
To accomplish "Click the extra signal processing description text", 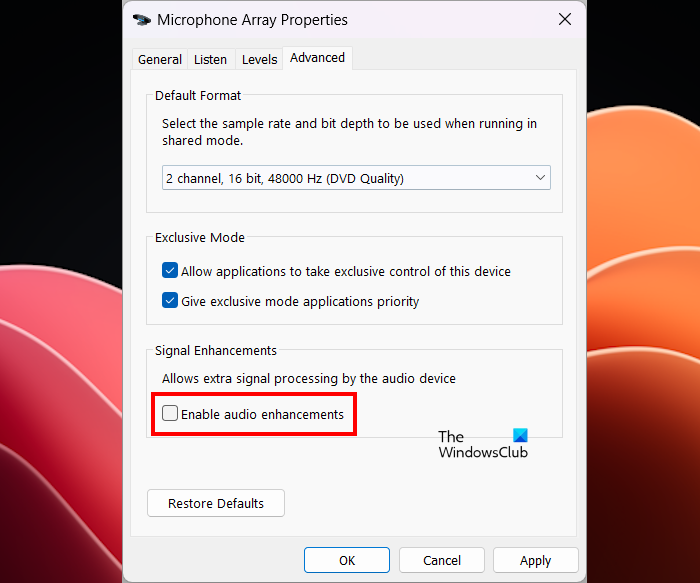I will point(309,379).
